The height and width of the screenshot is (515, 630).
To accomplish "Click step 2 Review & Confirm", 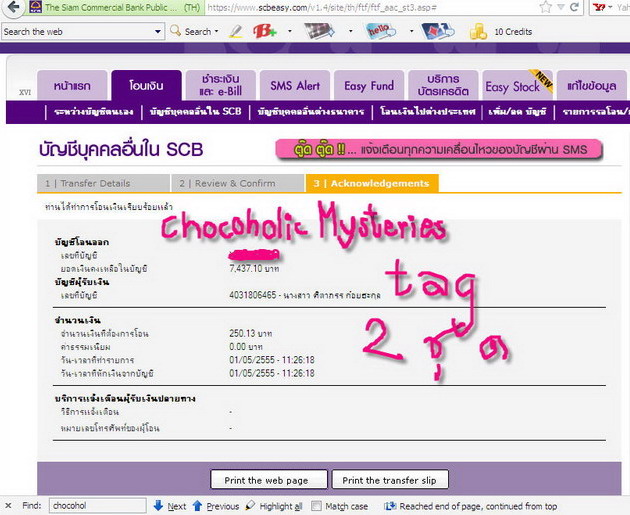I will [x=237, y=184].
